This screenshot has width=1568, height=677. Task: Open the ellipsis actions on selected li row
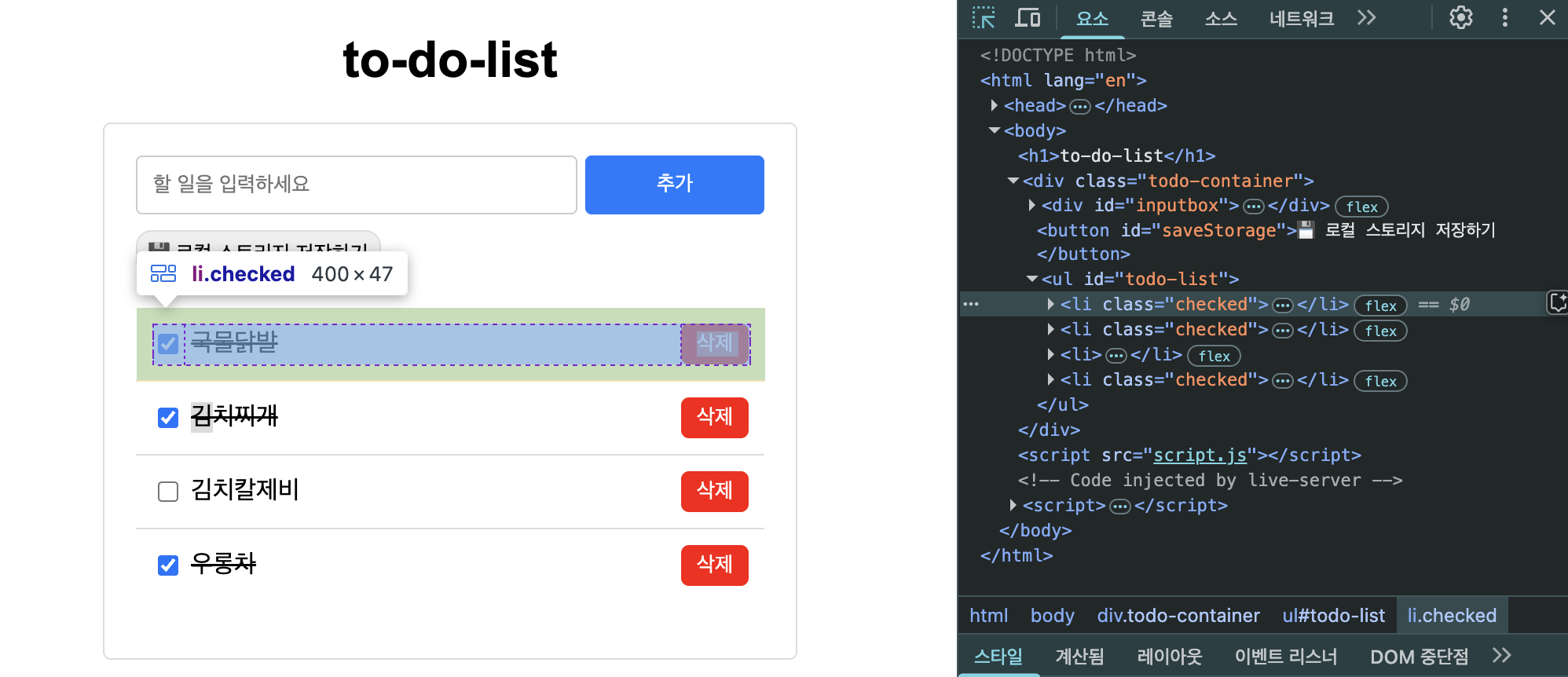[972, 304]
